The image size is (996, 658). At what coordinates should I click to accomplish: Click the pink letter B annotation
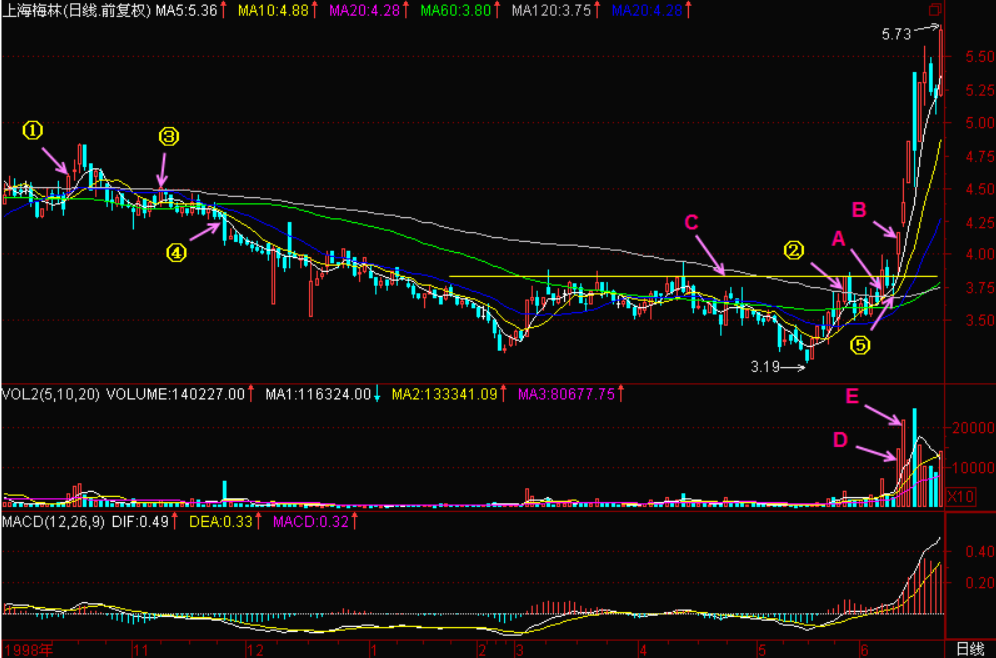coord(859,209)
